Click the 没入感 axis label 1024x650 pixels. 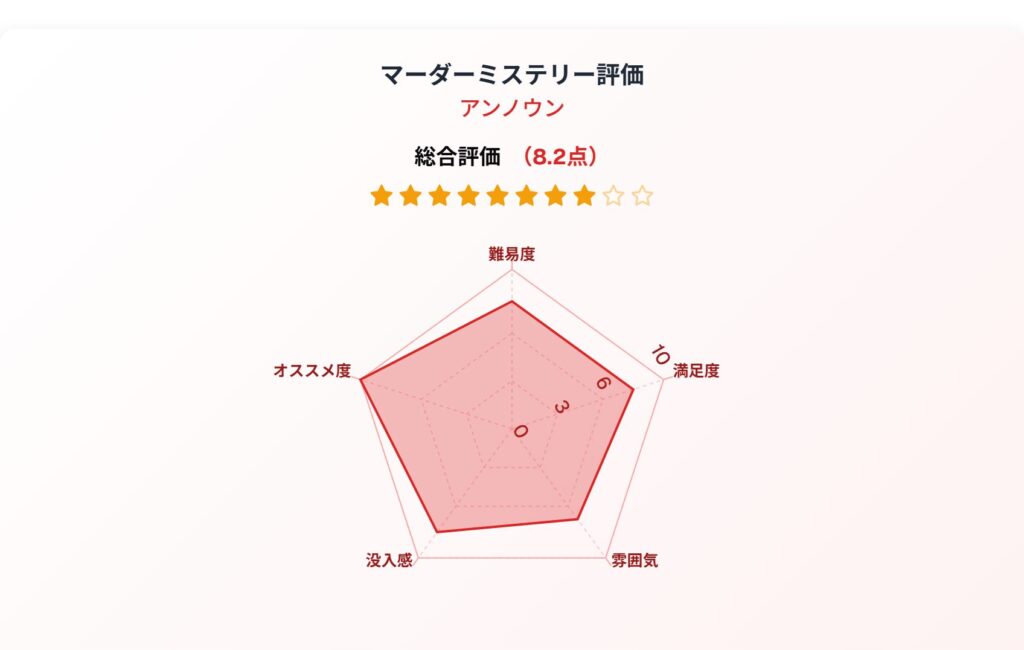coord(389,561)
